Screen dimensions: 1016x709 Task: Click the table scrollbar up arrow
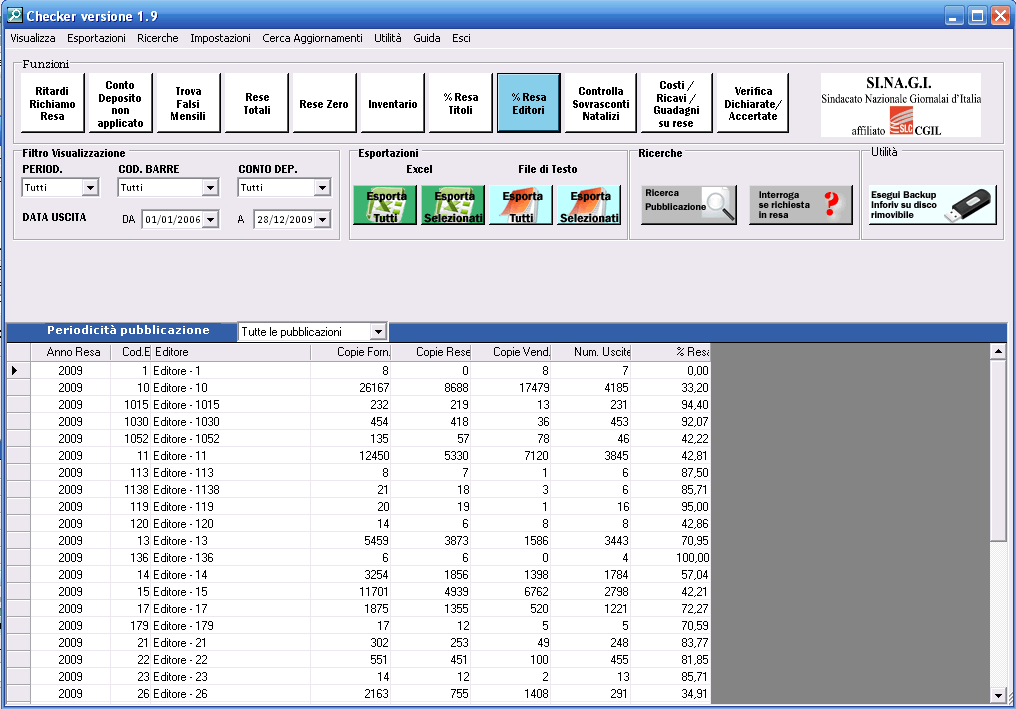click(998, 352)
